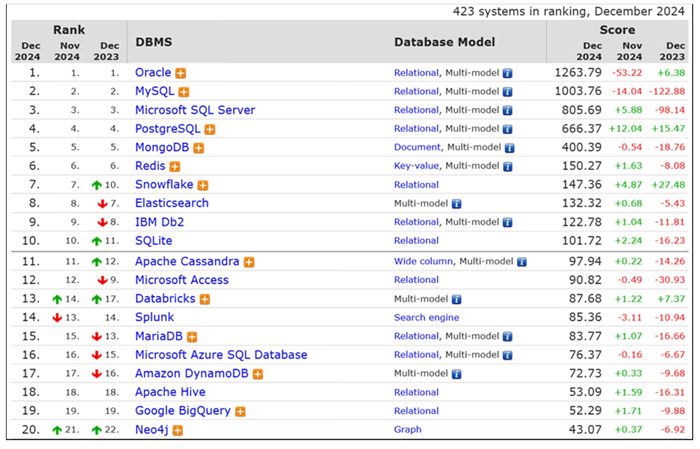Click the plus icon beside Amazon DynamoDB
The image size is (700, 449).
point(258,374)
